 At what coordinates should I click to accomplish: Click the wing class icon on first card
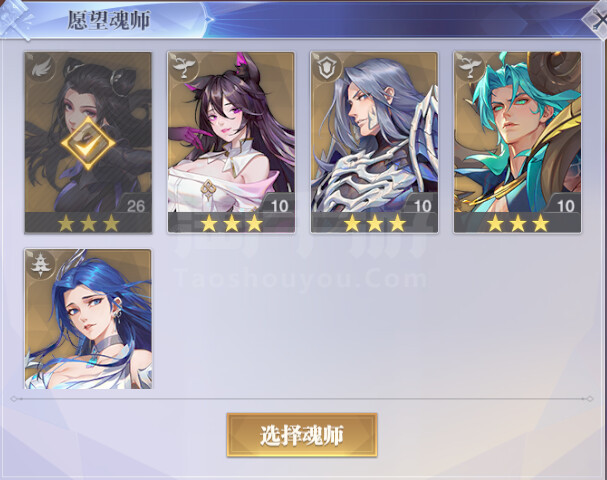point(41,68)
